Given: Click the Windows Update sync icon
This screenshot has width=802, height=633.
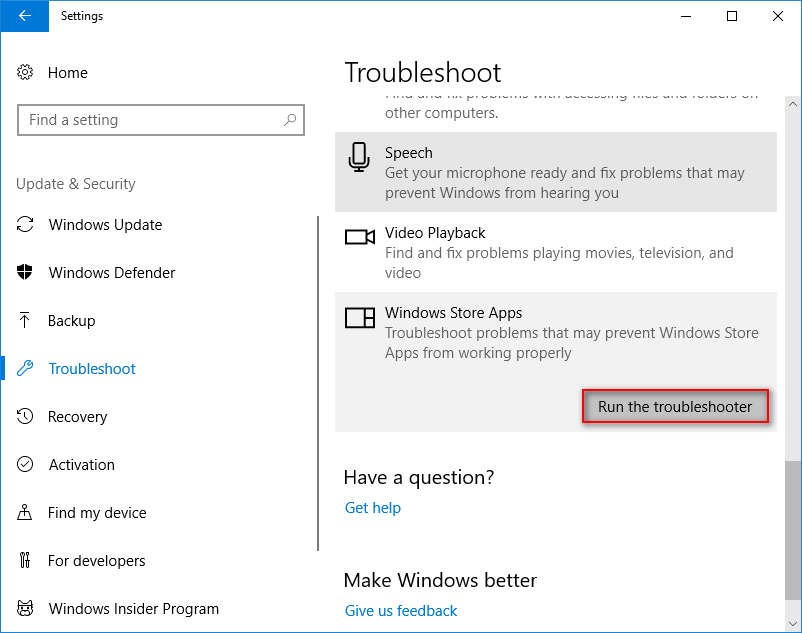Looking at the screenshot, I should pyautogui.click(x=26, y=225).
